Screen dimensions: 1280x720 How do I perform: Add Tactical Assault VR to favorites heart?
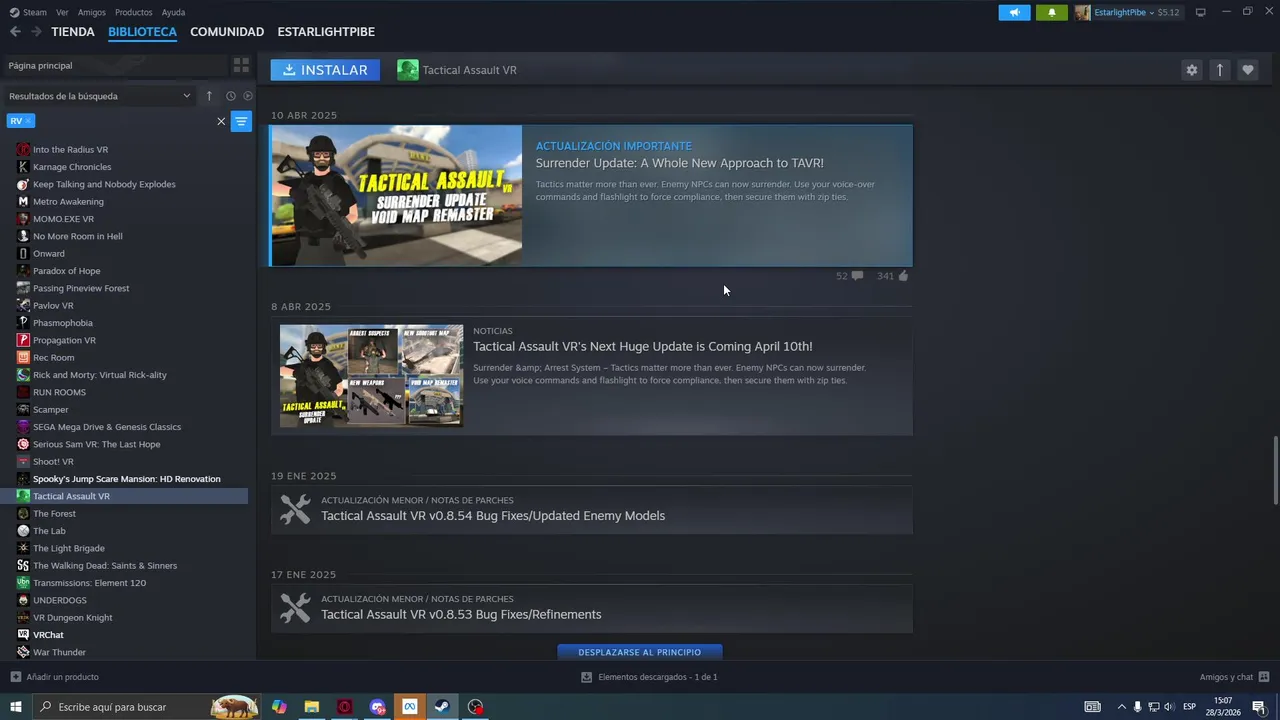1247,70
